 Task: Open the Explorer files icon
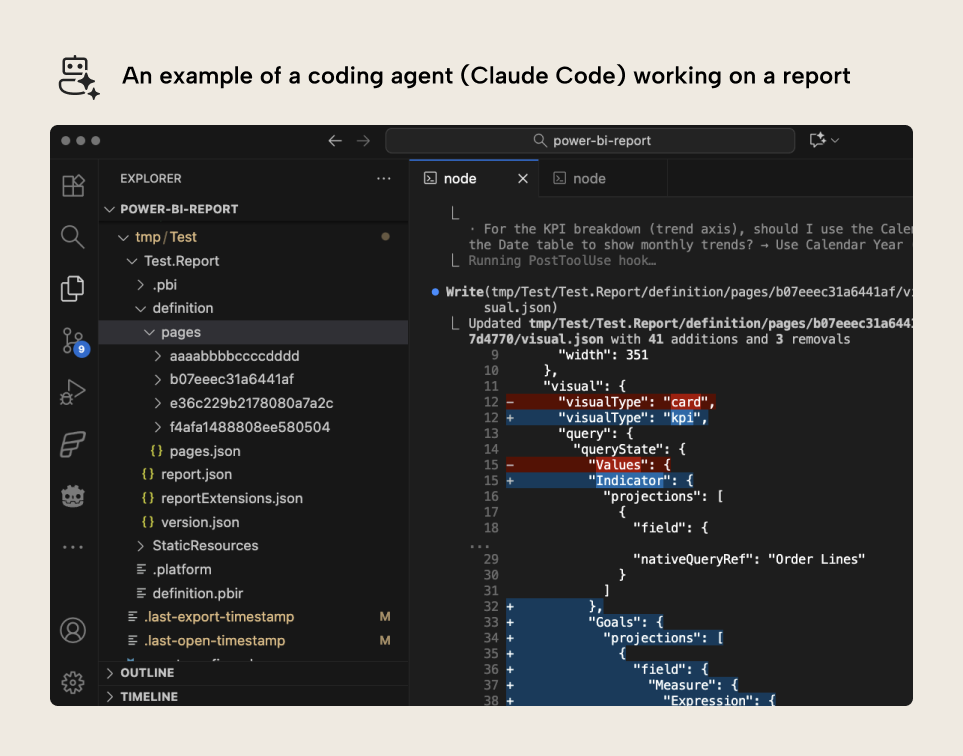[73, 289]
